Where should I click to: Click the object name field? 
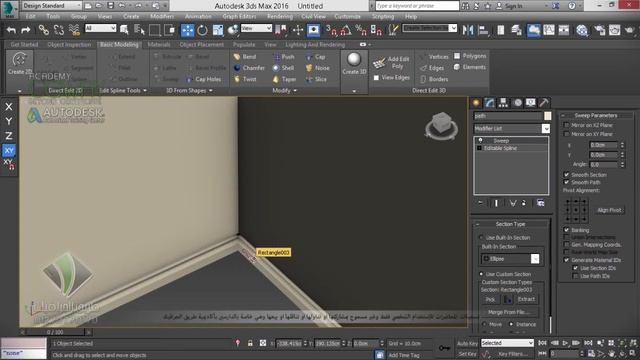click(x=508, y=116)
